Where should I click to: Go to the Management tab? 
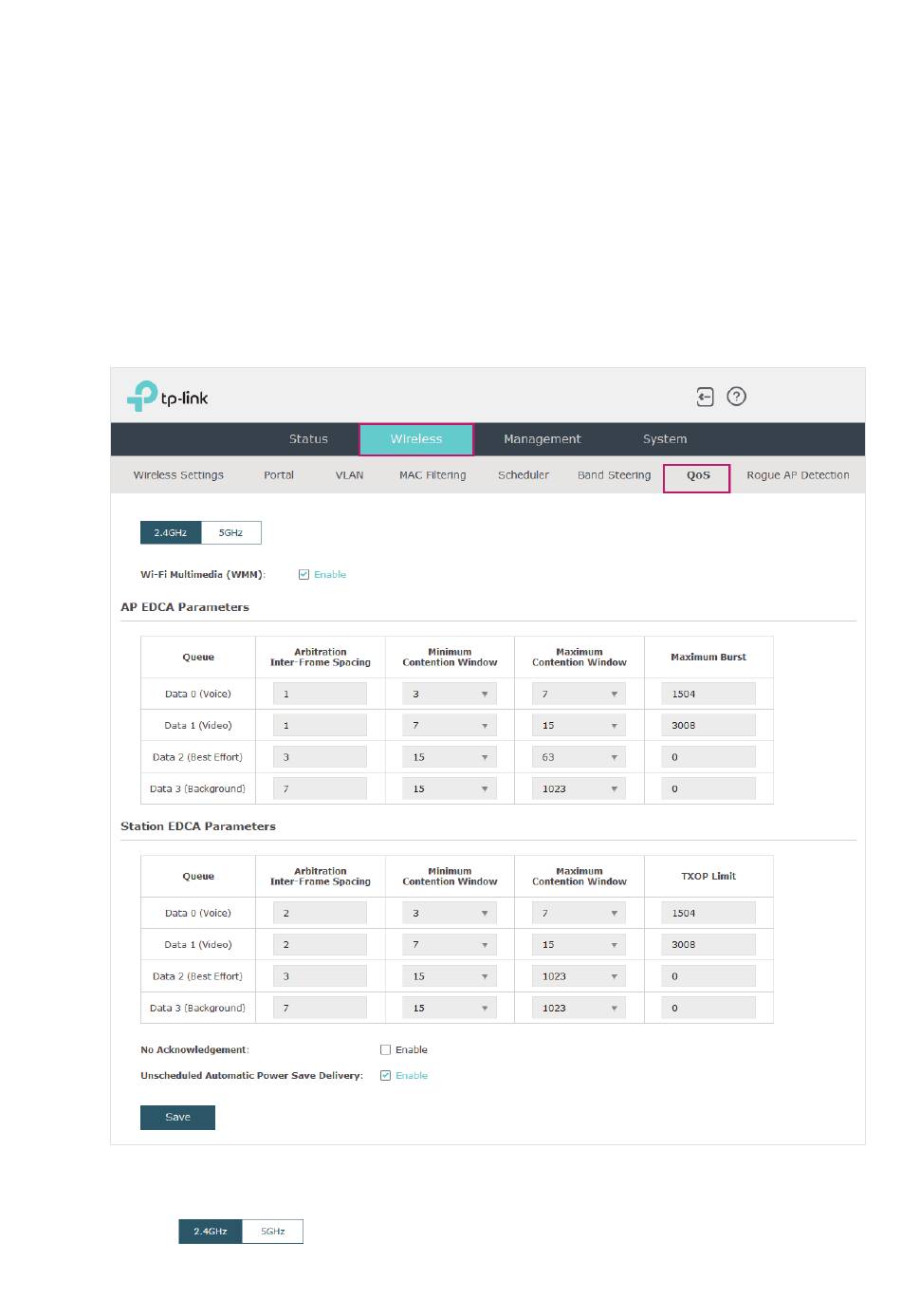click(x=542, y=439)
